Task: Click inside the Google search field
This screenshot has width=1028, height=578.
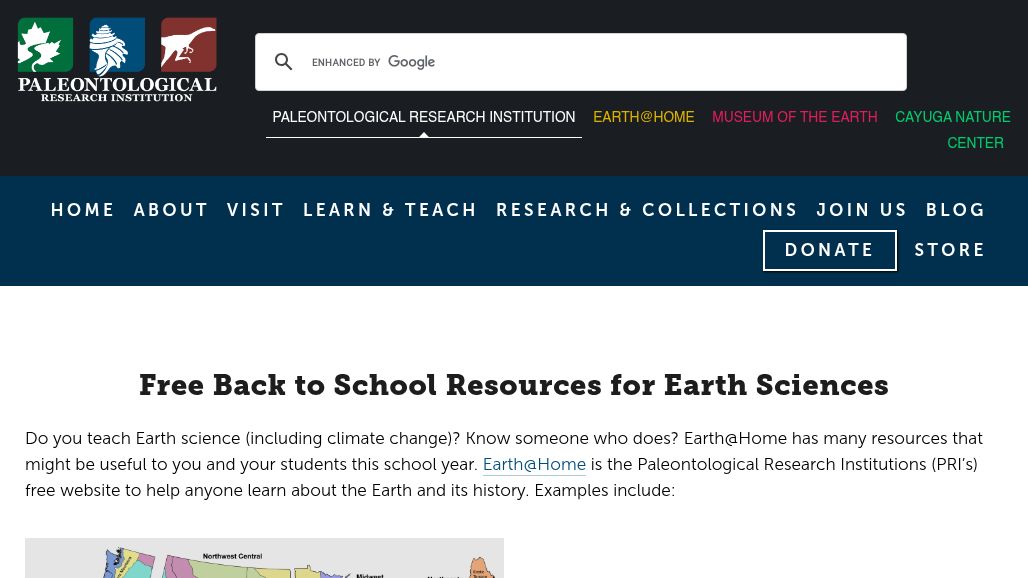Action: click(x=600, y=61)
